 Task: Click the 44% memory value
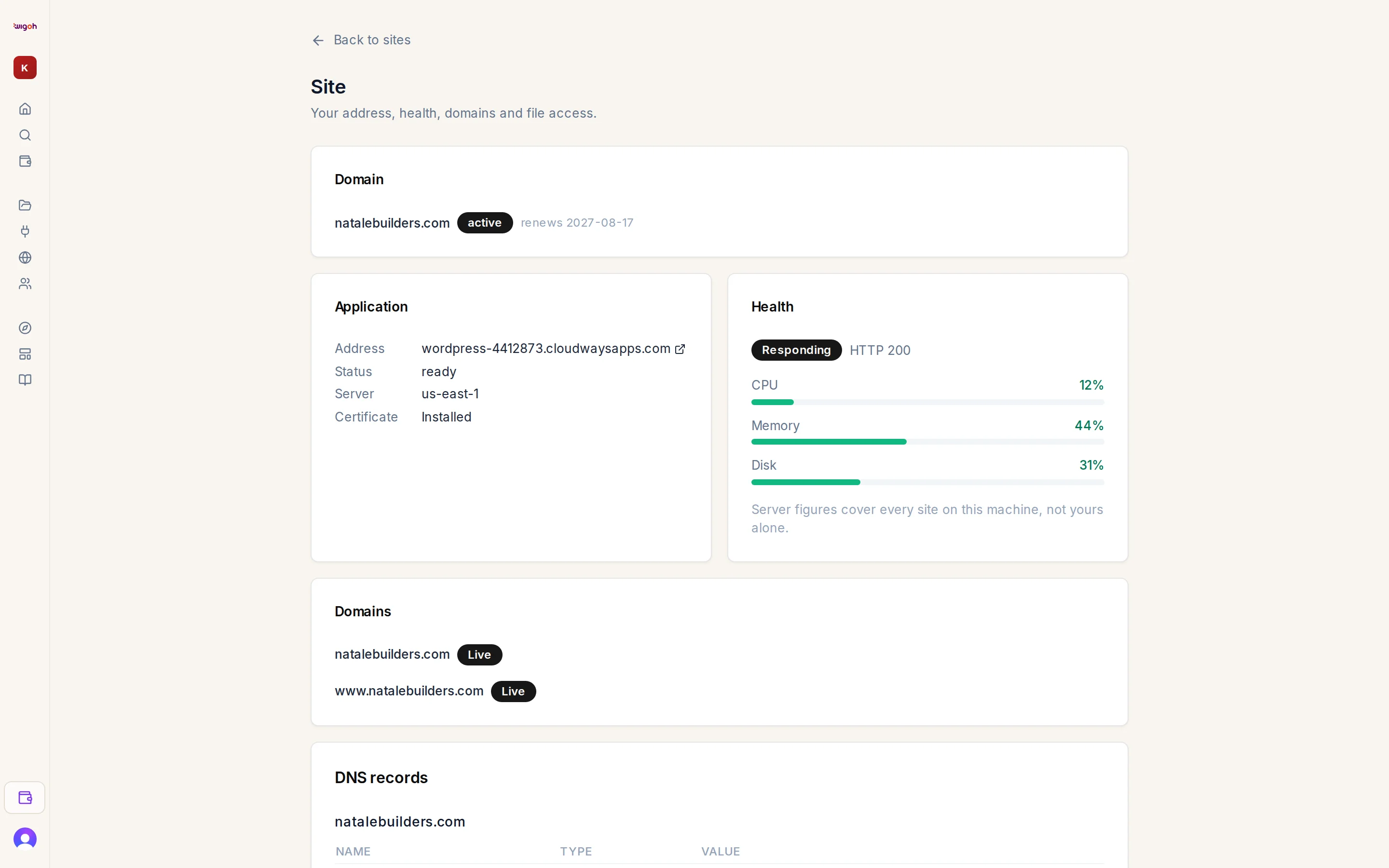pos(1089,425)
